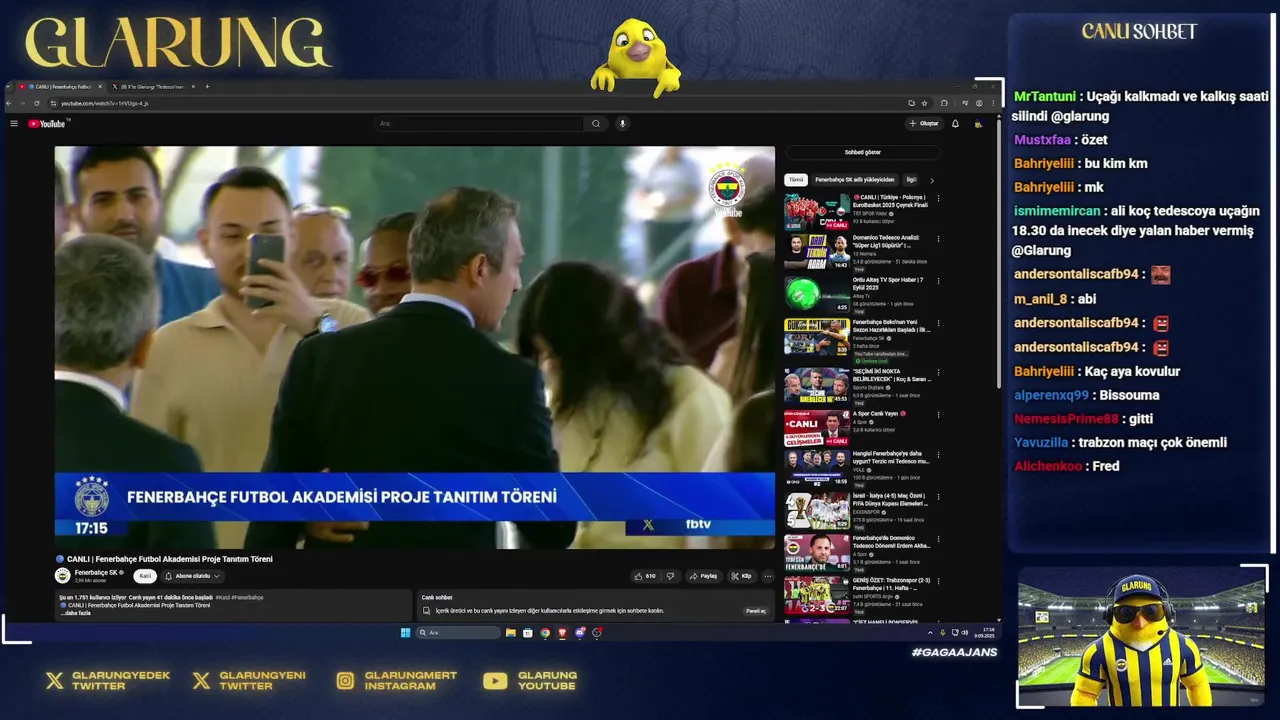The width and height of the screenshot is (1280, 720).
Task: Open Ordu Altaş TV Spor Haber thumbnail
Action: (x=817, y=294)
